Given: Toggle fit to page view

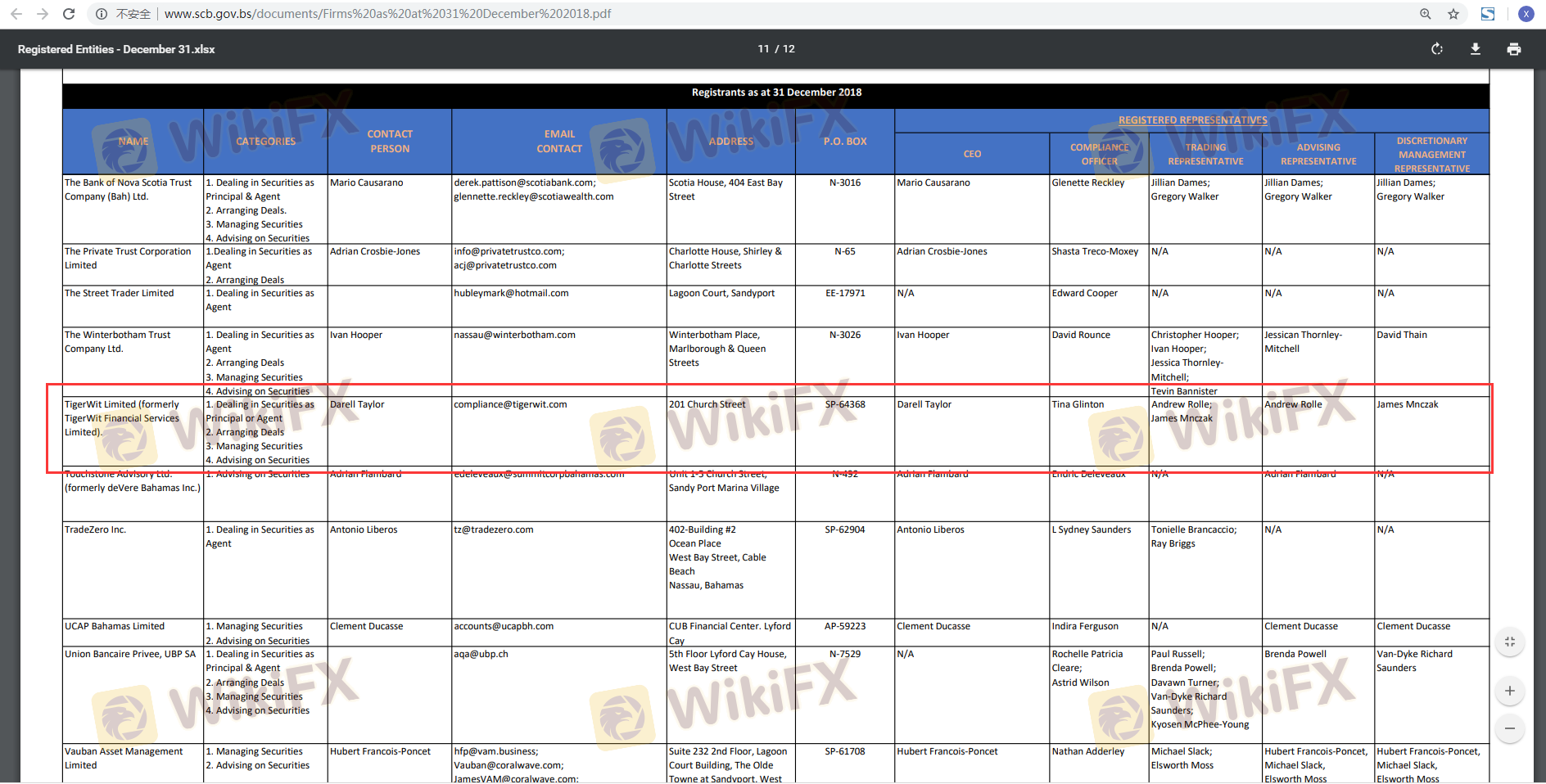Looking at the screenshot, I should pyautogui.click(x=1510, y=642).
